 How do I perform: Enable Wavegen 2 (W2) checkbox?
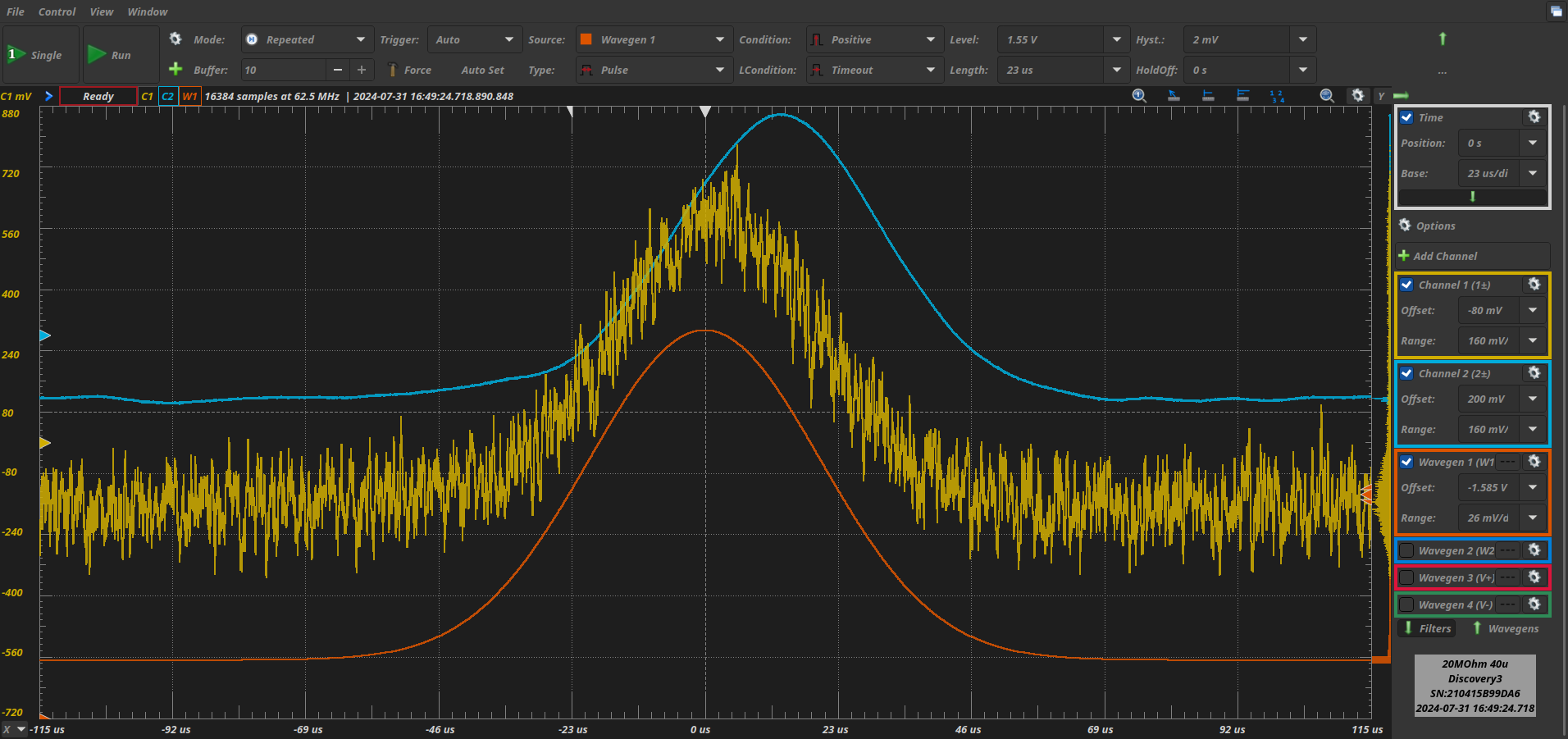[1406, 550]
